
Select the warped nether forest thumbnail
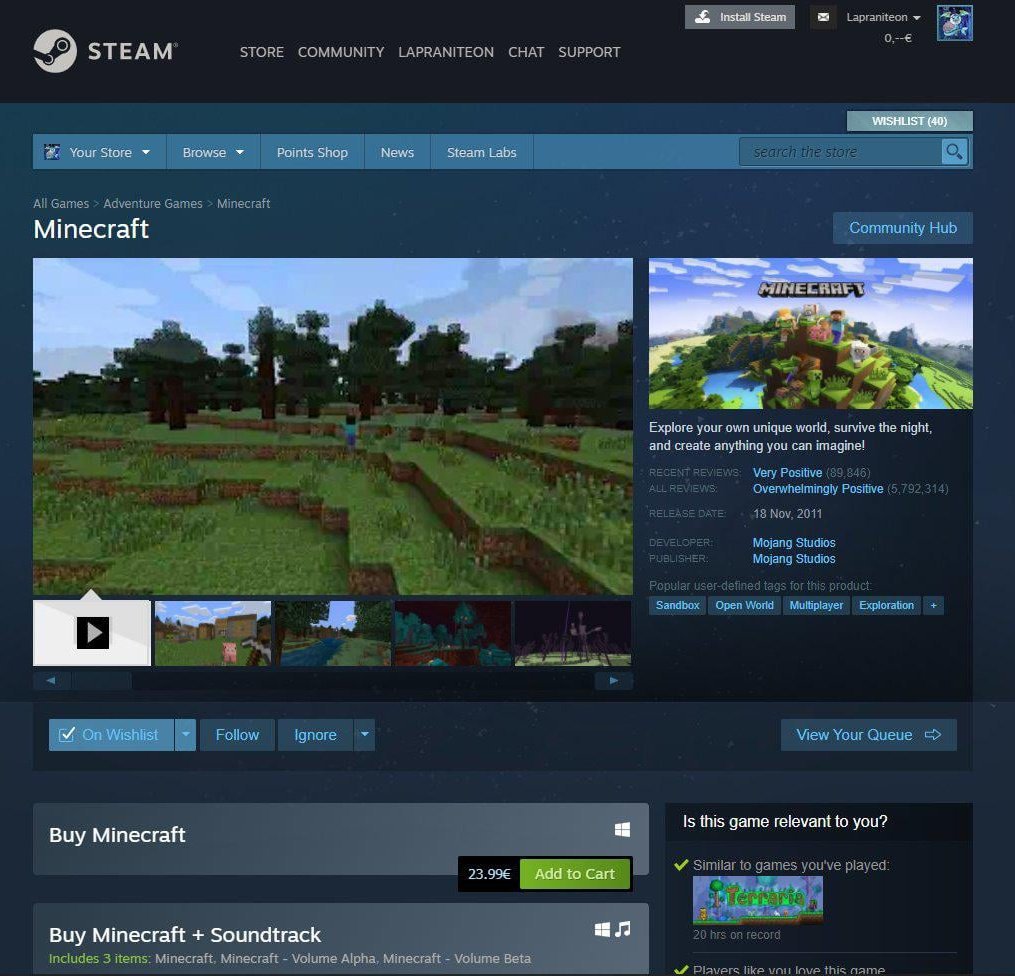(x=452, y=633)
